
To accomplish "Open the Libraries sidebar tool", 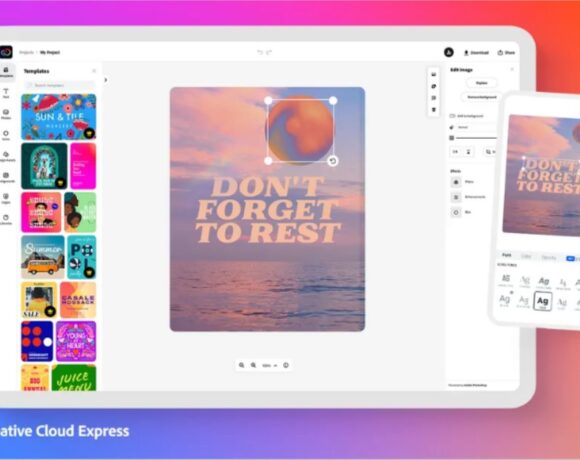I will (6, 220).
